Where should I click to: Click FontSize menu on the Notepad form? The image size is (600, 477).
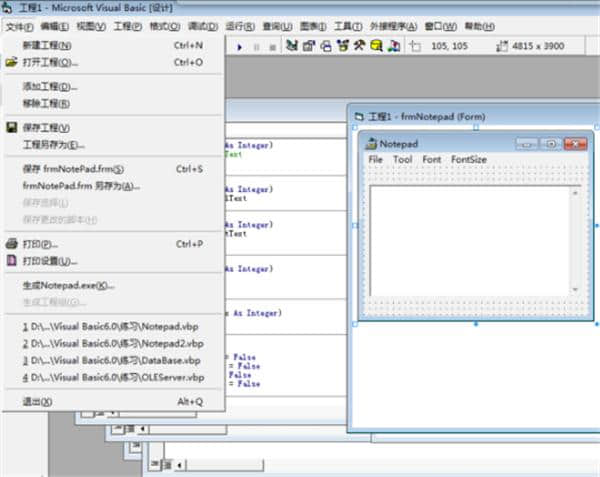(468, 160)
